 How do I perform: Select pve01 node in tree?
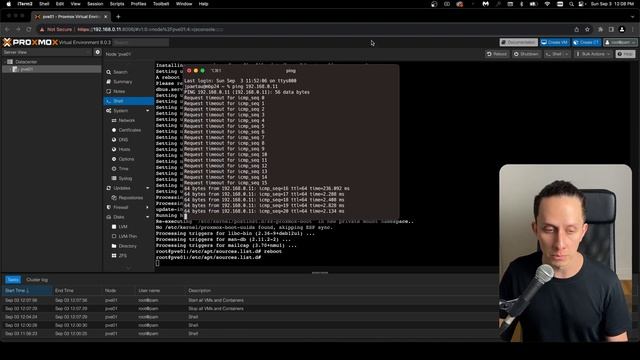27,69
